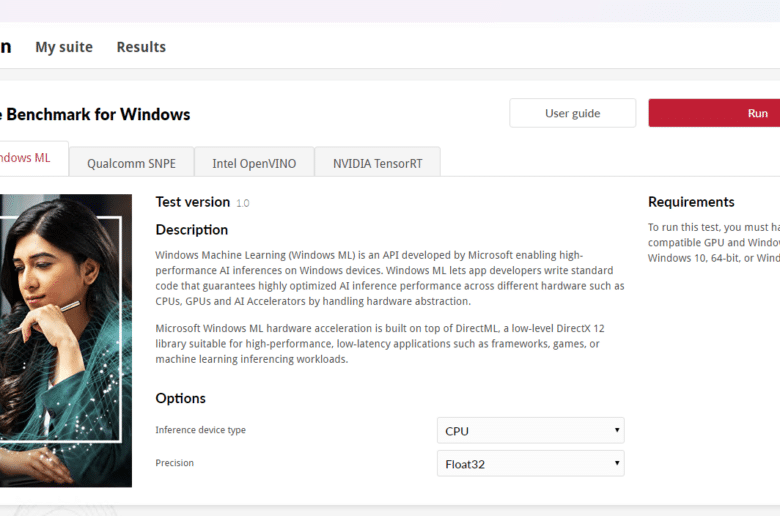Open the My suite menu item
Viewport: 780px width, 516px height.
click(x=64, y=47)
